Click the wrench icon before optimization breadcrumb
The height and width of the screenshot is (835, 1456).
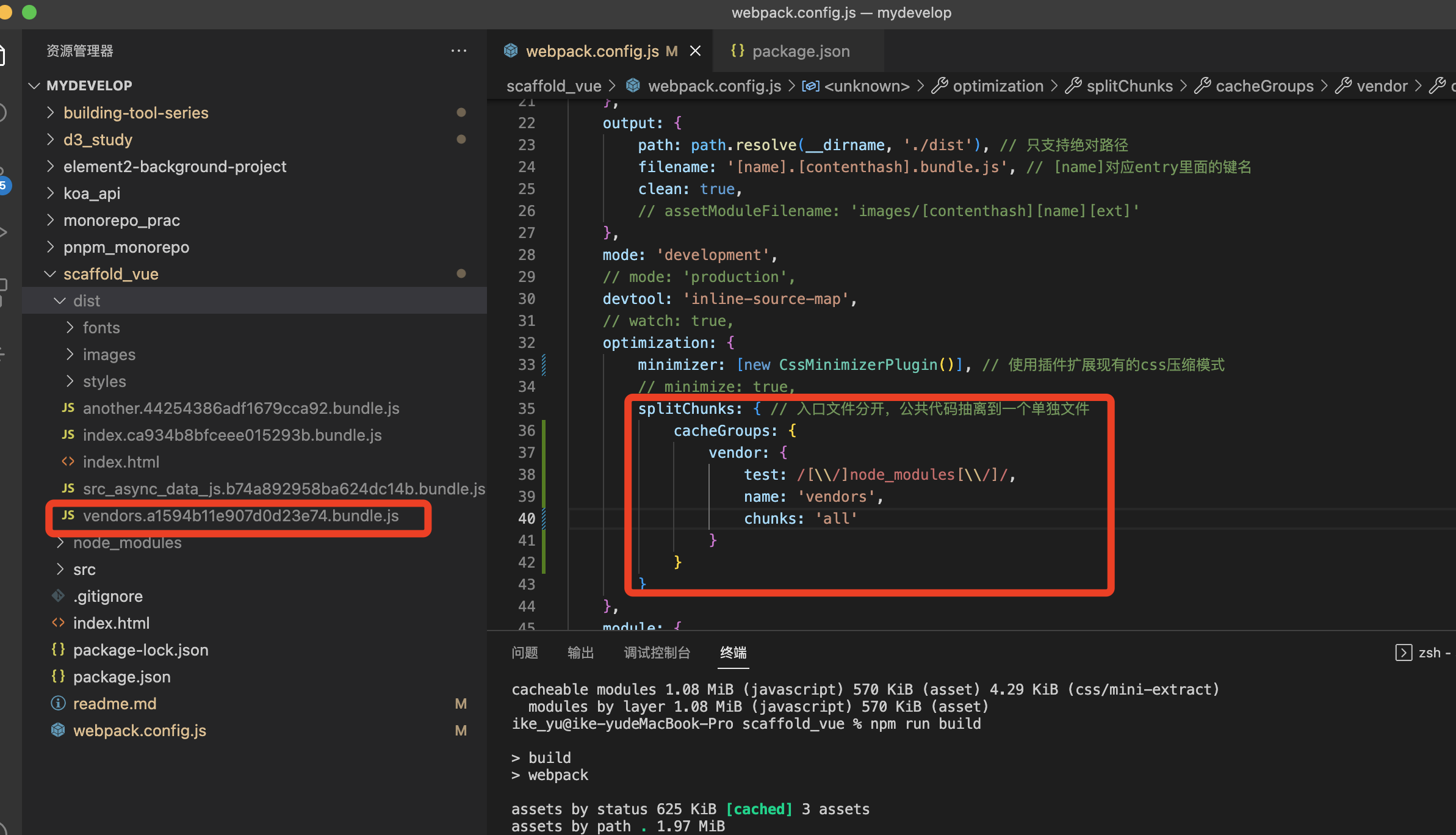pyautogui.click(x=940, y=86)
